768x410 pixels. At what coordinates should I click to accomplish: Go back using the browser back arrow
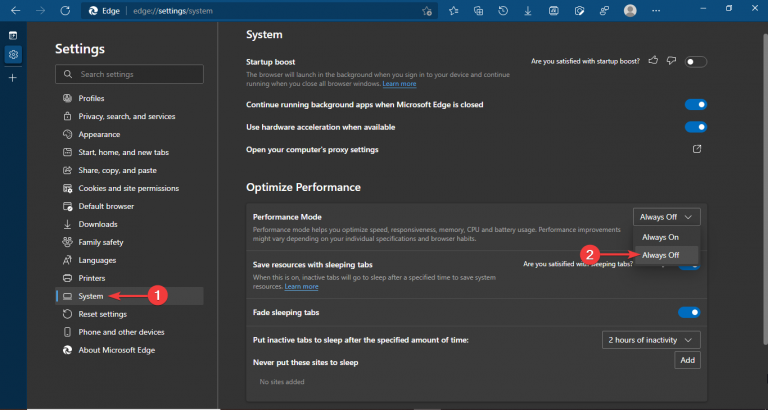point(16,11)
